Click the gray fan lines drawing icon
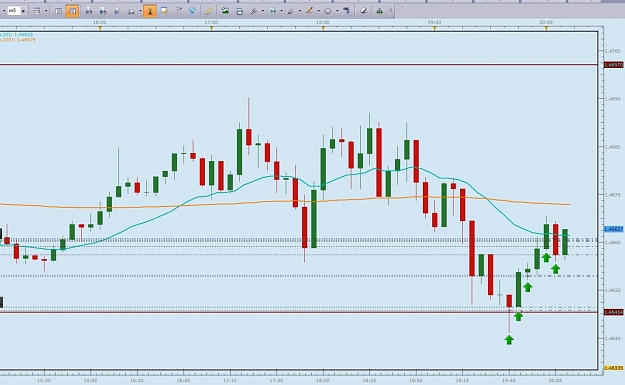Viewport: 625px width, 385px height. (291, 11)
